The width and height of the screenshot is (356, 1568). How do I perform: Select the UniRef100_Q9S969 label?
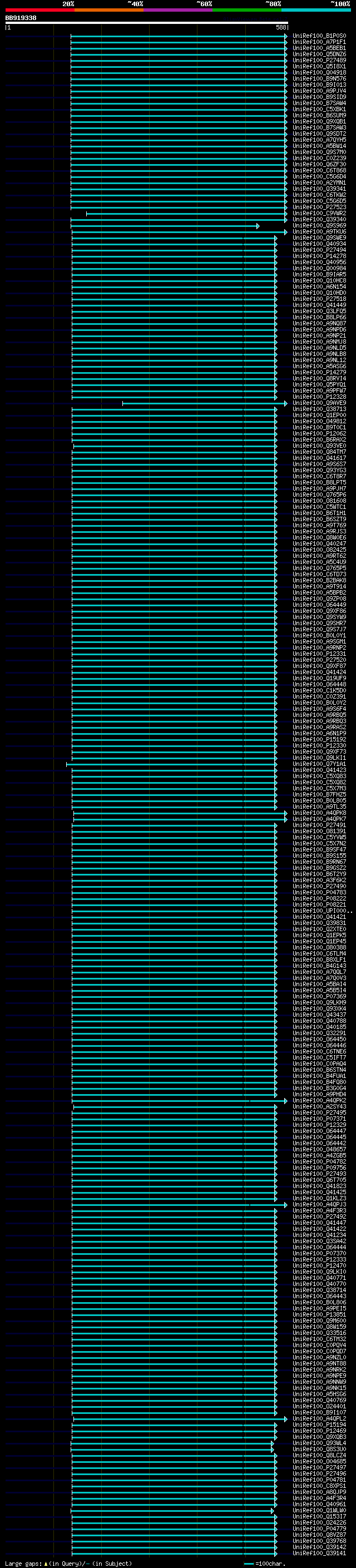pyautogui.click(x=319, y=225)
